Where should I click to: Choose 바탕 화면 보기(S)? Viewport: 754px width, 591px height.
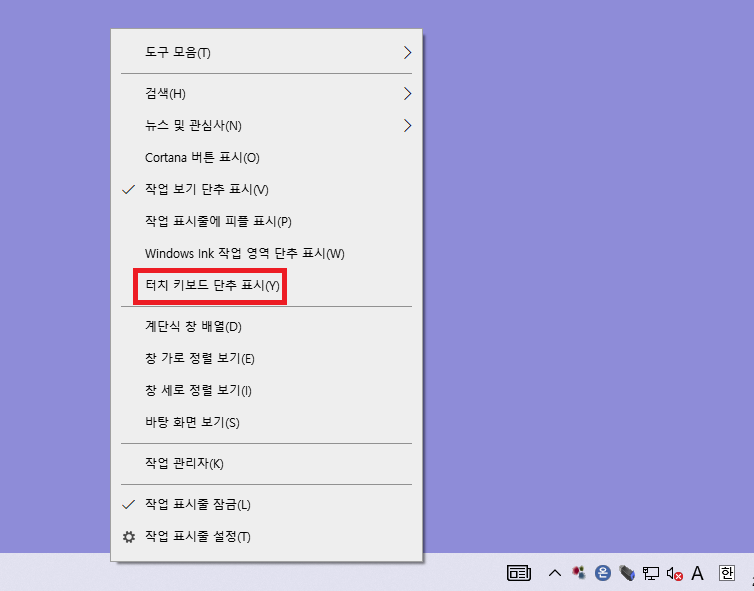pos(266,422)
